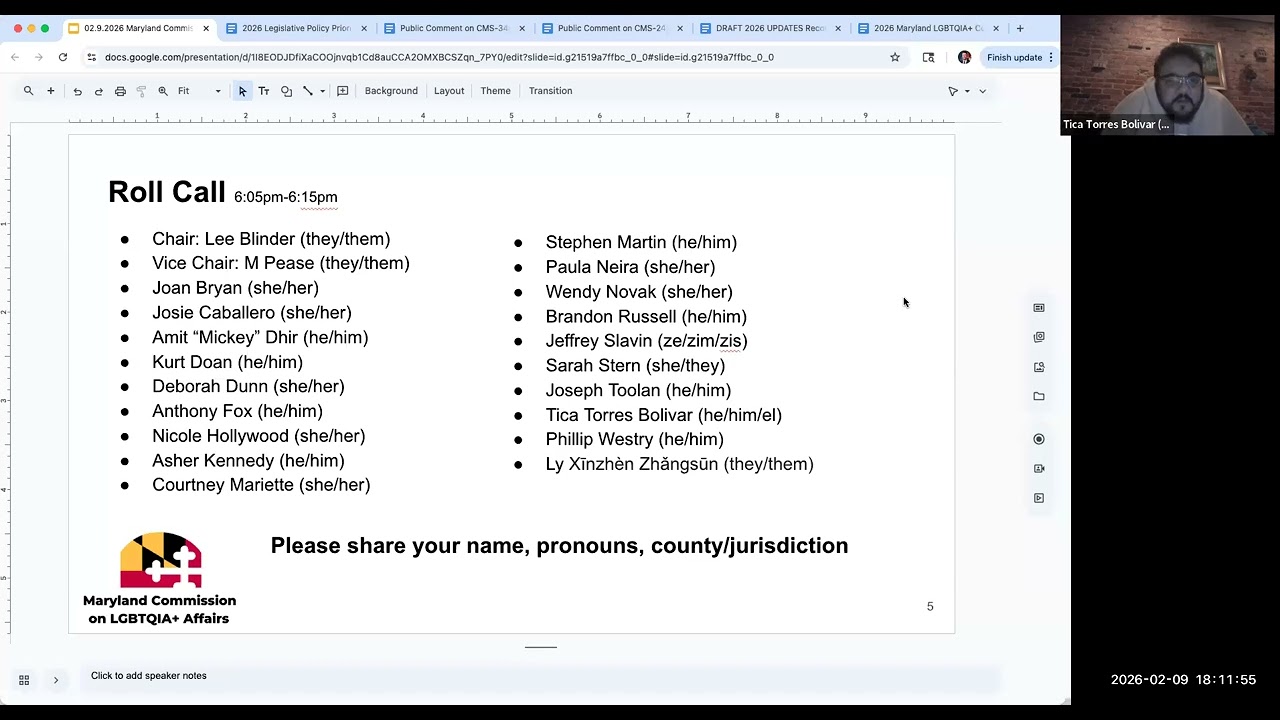Open speaker spotlight camera icon
This screenshot has height=720, width=1280.
pos(1039,468)
